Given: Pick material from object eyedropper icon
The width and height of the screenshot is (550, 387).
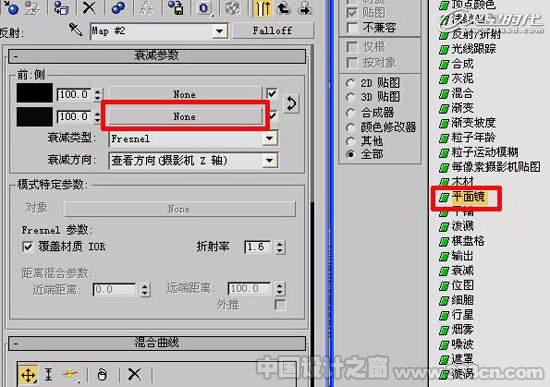Looking at the screenshot, I should pos(75,30).
